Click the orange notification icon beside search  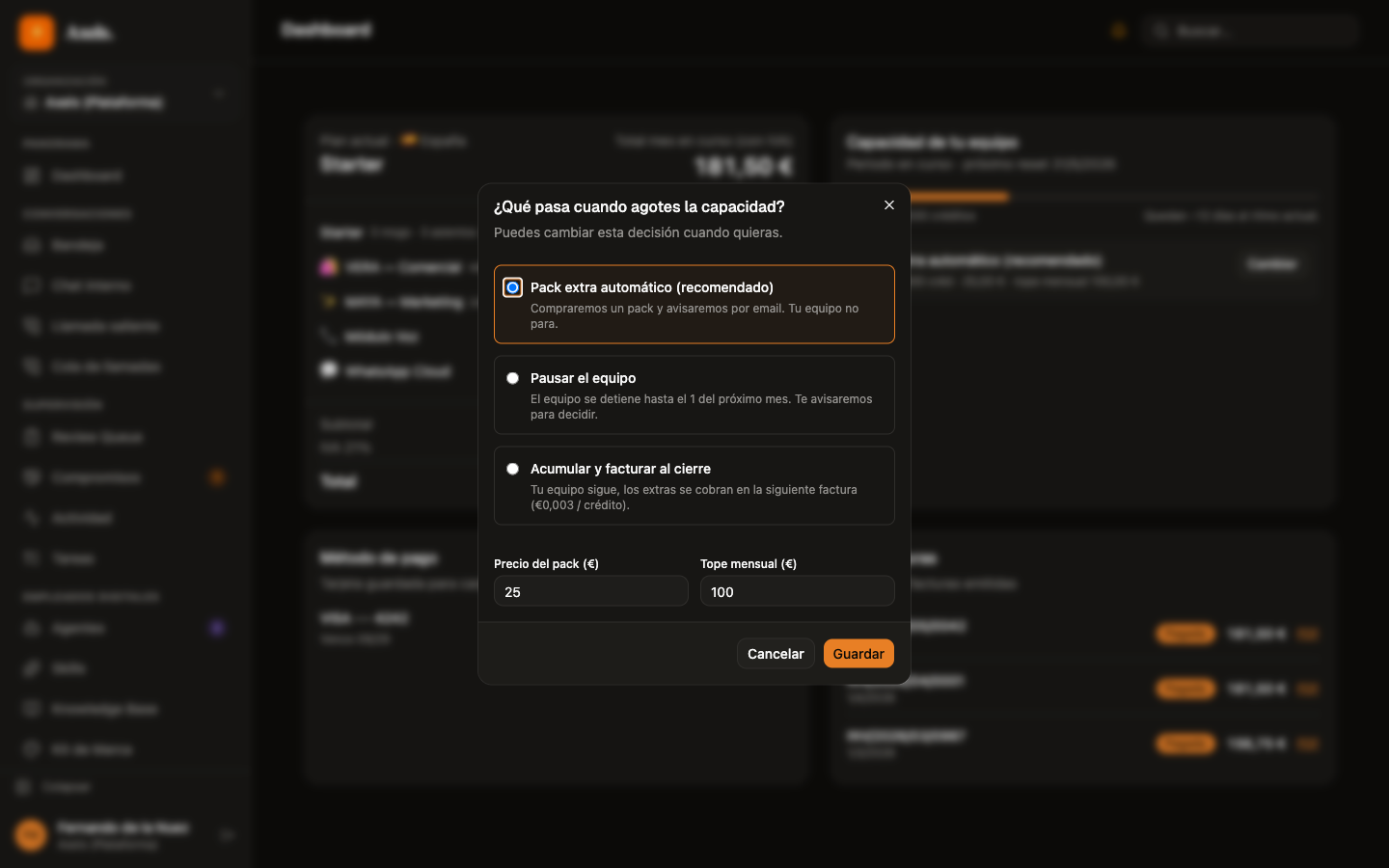1119,31
